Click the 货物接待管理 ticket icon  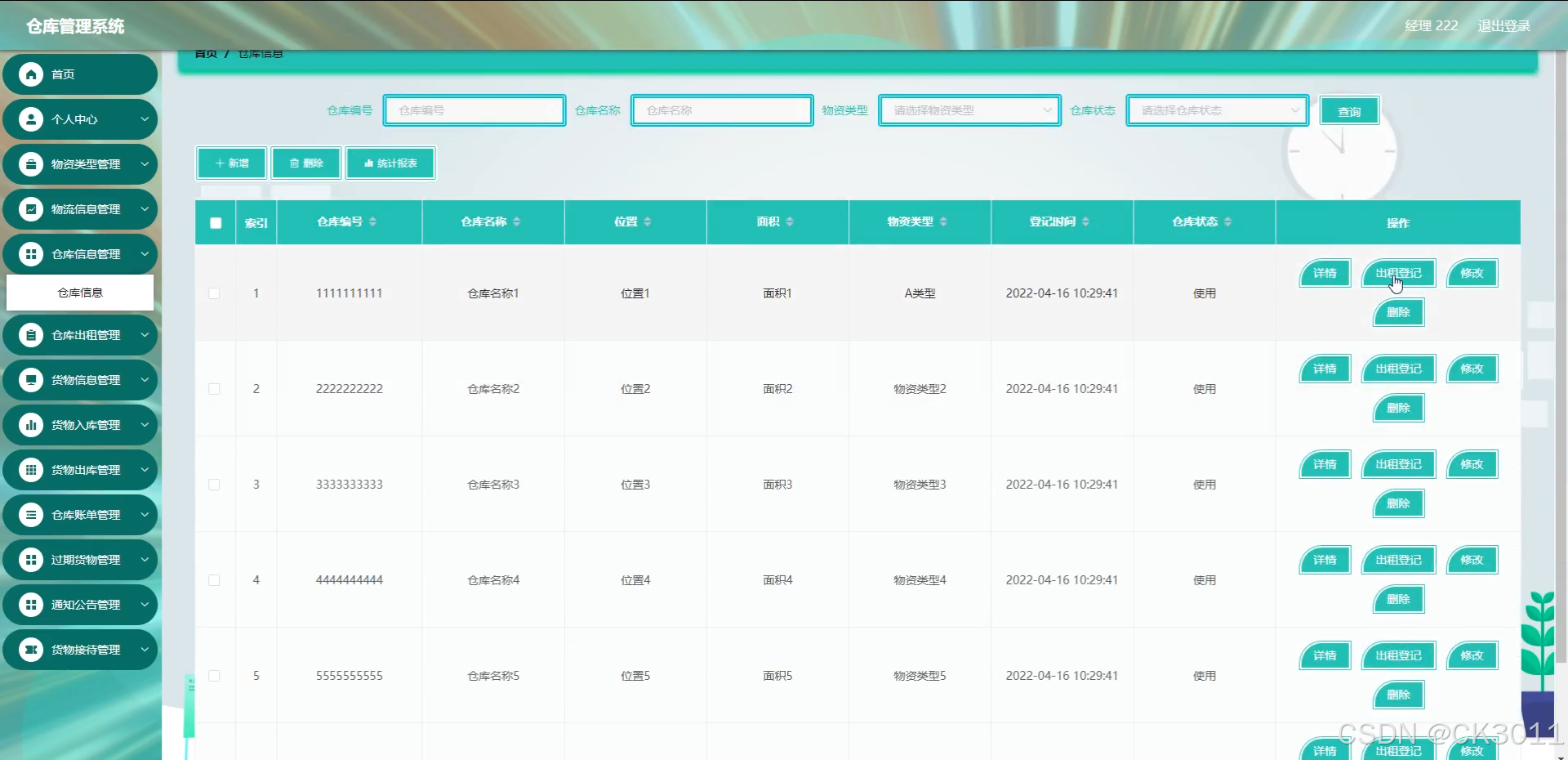click(31, 650)
